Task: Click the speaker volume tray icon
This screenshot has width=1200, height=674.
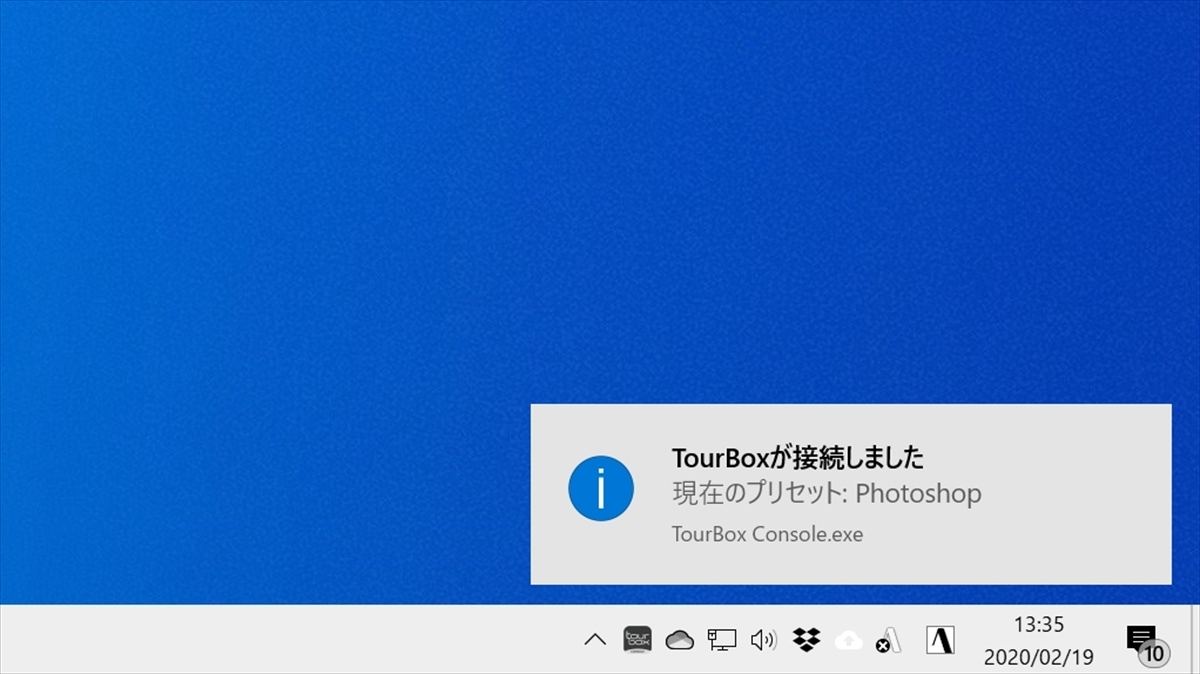Action: tap(764, 640)
